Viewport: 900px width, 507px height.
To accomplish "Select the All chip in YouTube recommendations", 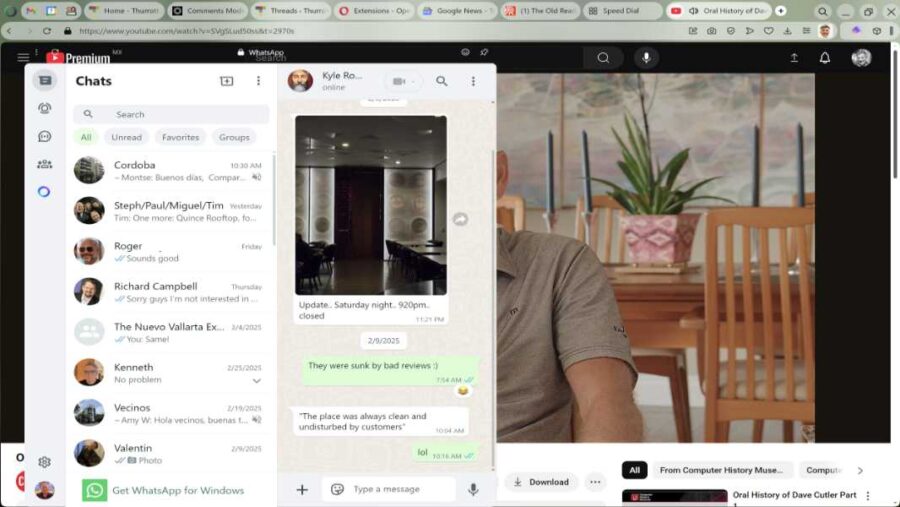I will tap(634, 470).
